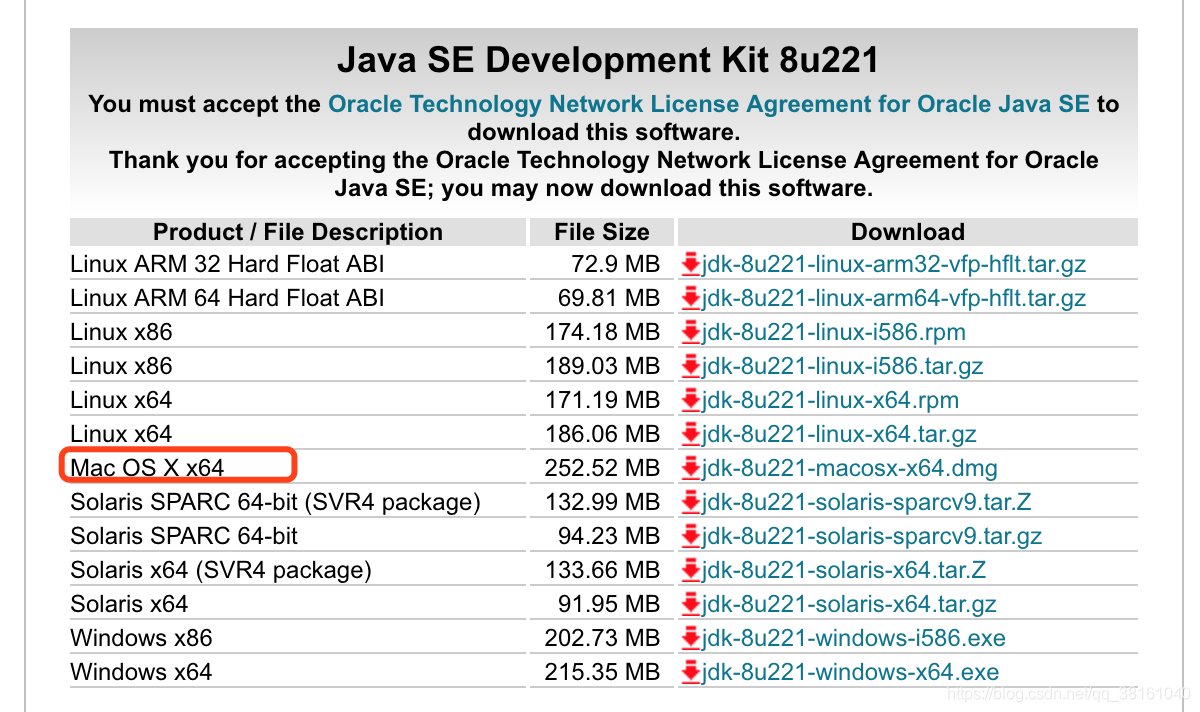Click download icon beside jdk-8u221-solaris-x64.tar.gz
The image size is (1200, 712).
[x=690, y=605]
